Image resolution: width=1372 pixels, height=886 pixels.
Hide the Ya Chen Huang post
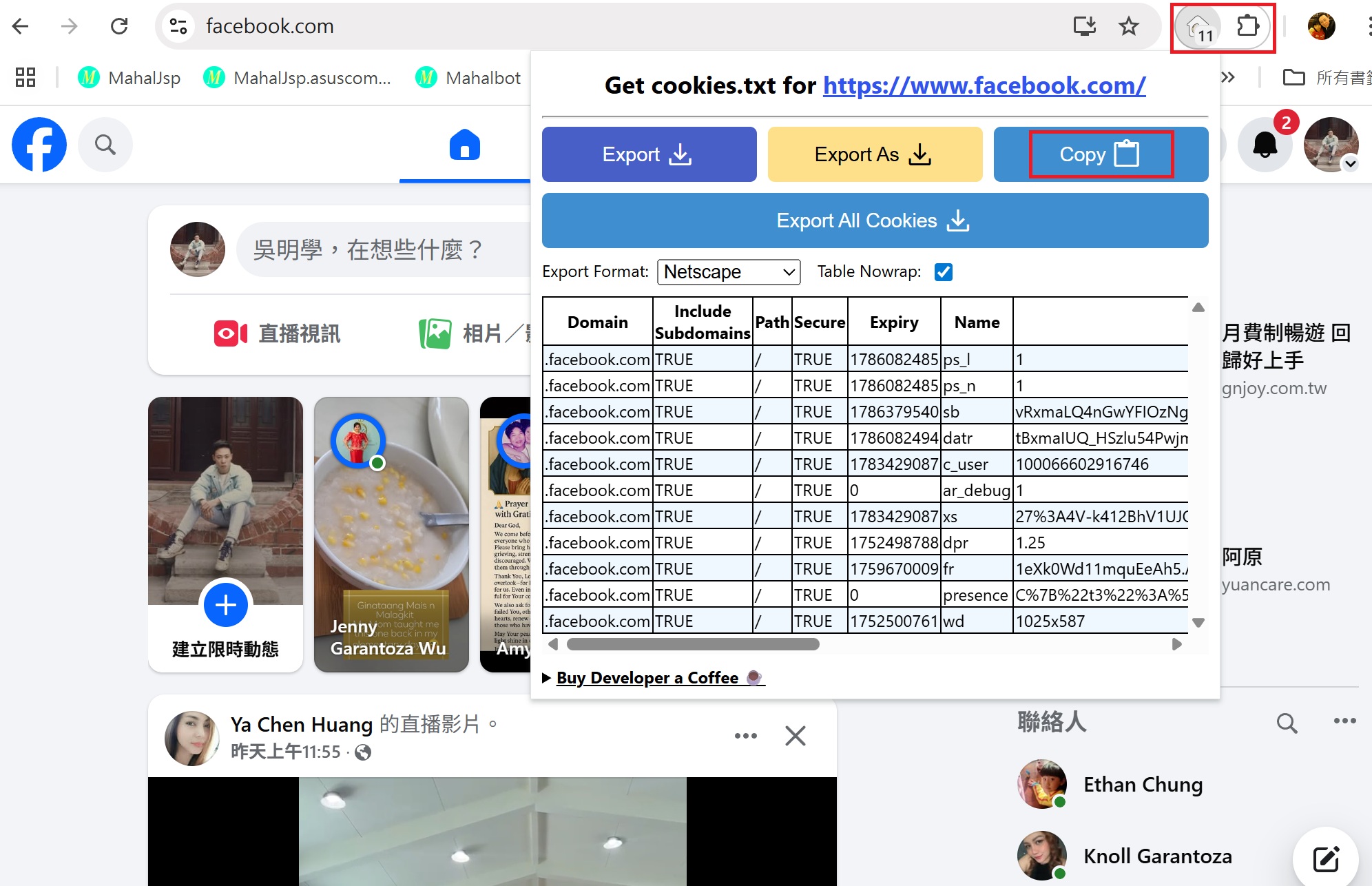tap(796, 736)
